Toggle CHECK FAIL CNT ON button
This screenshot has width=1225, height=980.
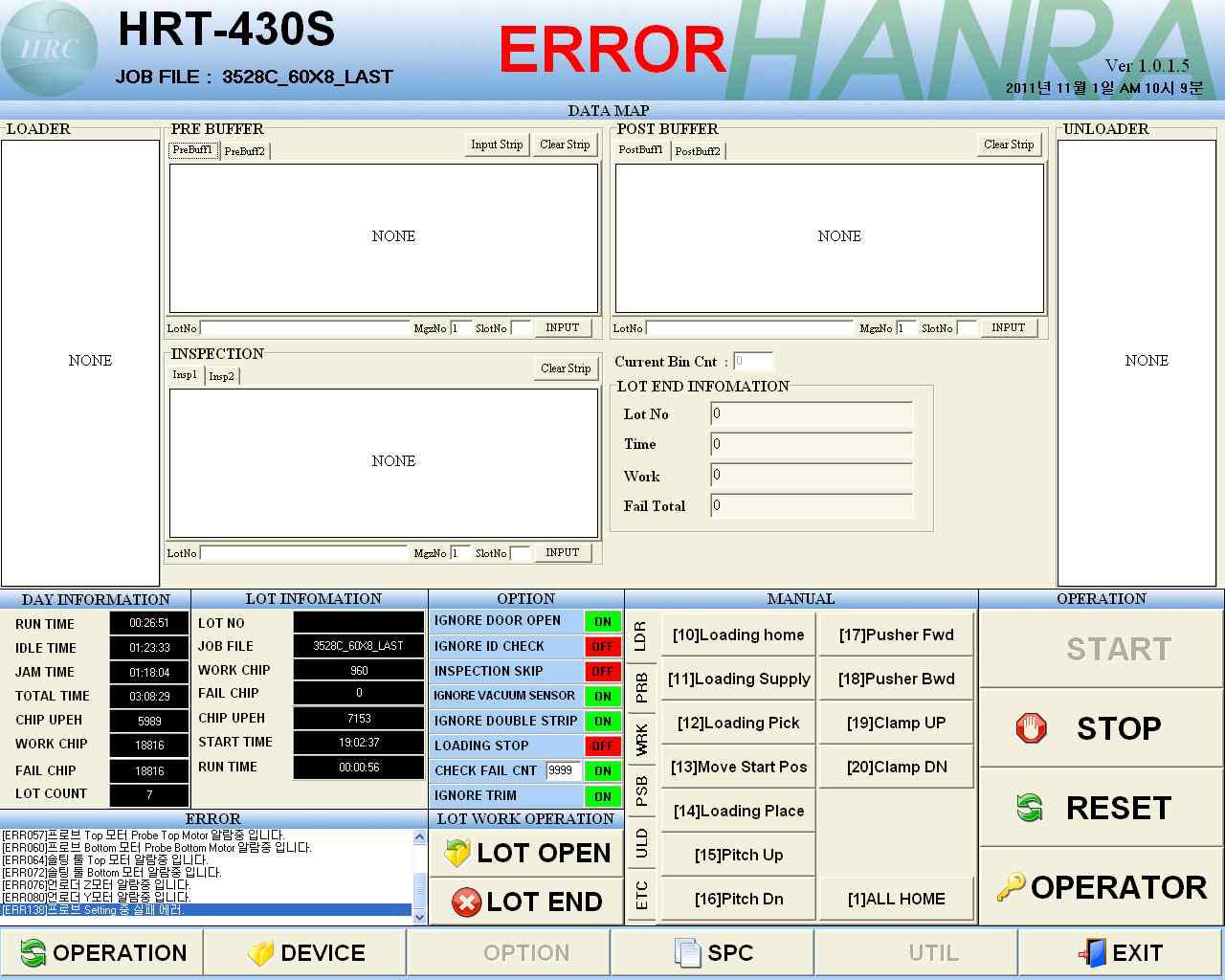[602, 770]
